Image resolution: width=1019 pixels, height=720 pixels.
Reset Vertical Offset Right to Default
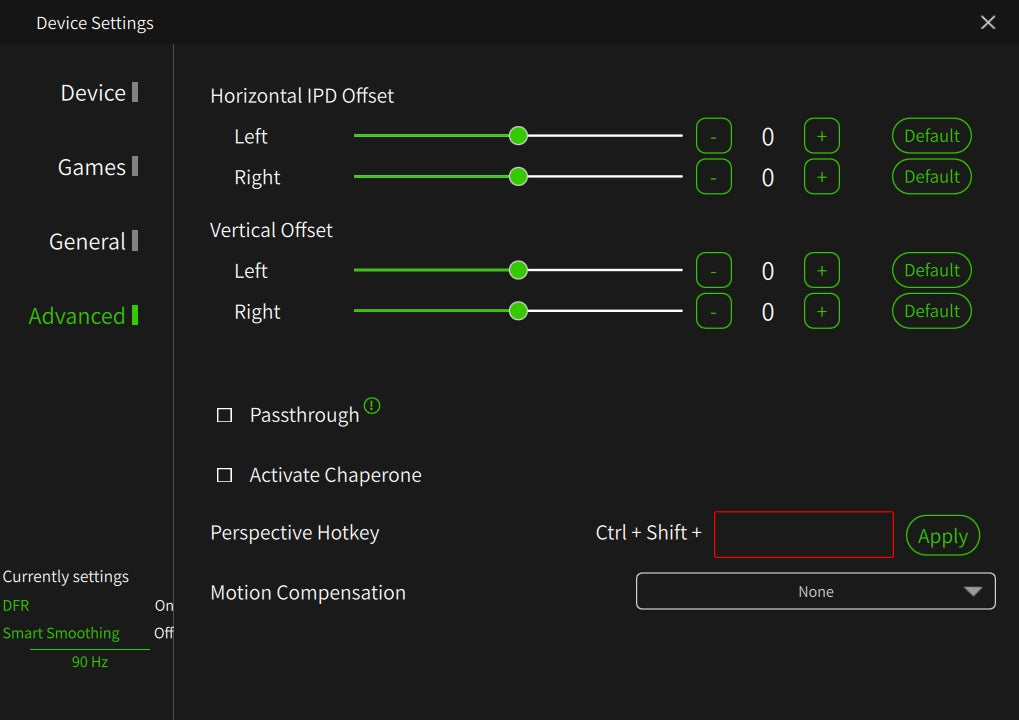pyautogui.click(x=931, y=311)
